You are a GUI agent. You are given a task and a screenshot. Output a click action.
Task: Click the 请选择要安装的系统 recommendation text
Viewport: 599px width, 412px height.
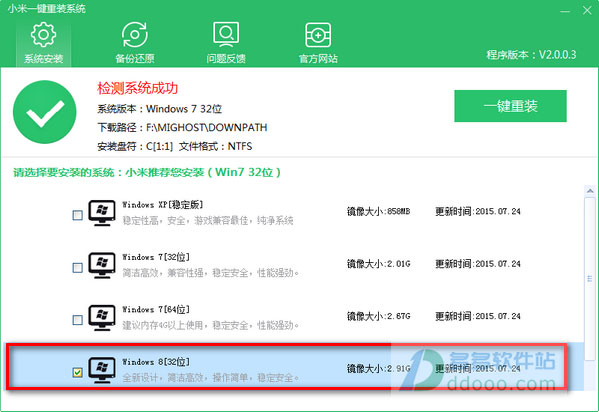147,172
